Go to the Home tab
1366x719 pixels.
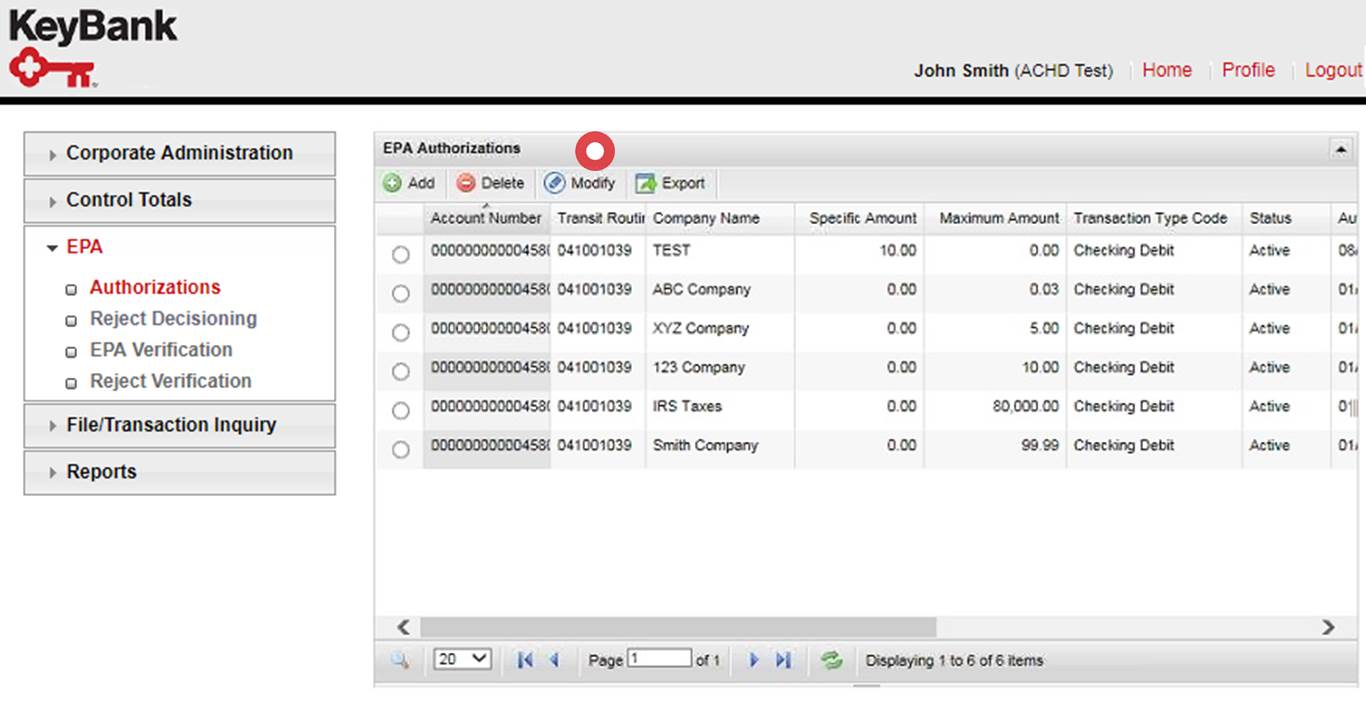pyautogui.click(x=1166, y=70)
